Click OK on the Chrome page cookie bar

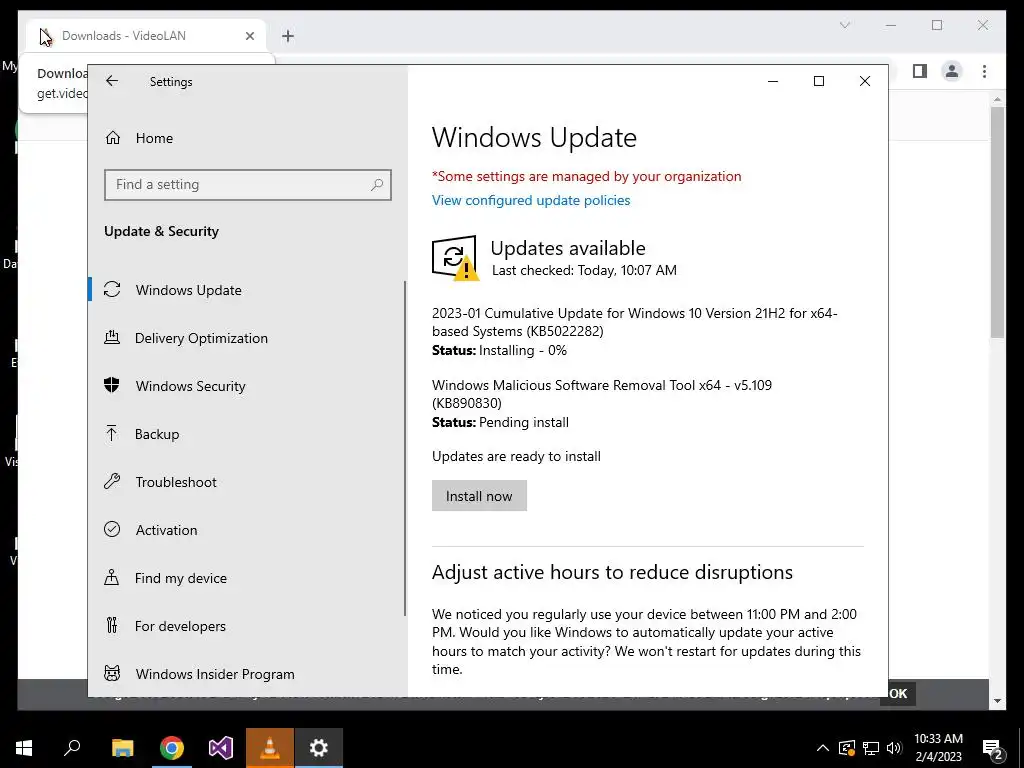click(x=898, y=694)
